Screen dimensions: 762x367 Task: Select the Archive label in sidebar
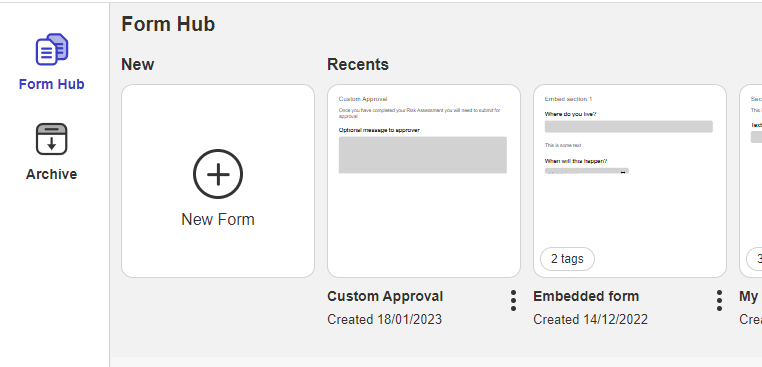(52, 174)
